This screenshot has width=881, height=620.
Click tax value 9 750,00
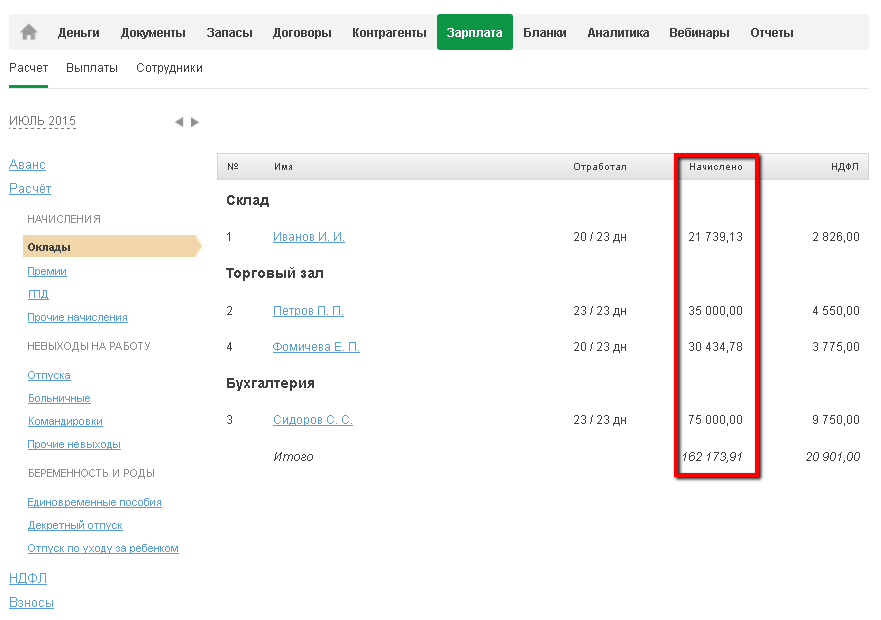[x=835, y=420]
